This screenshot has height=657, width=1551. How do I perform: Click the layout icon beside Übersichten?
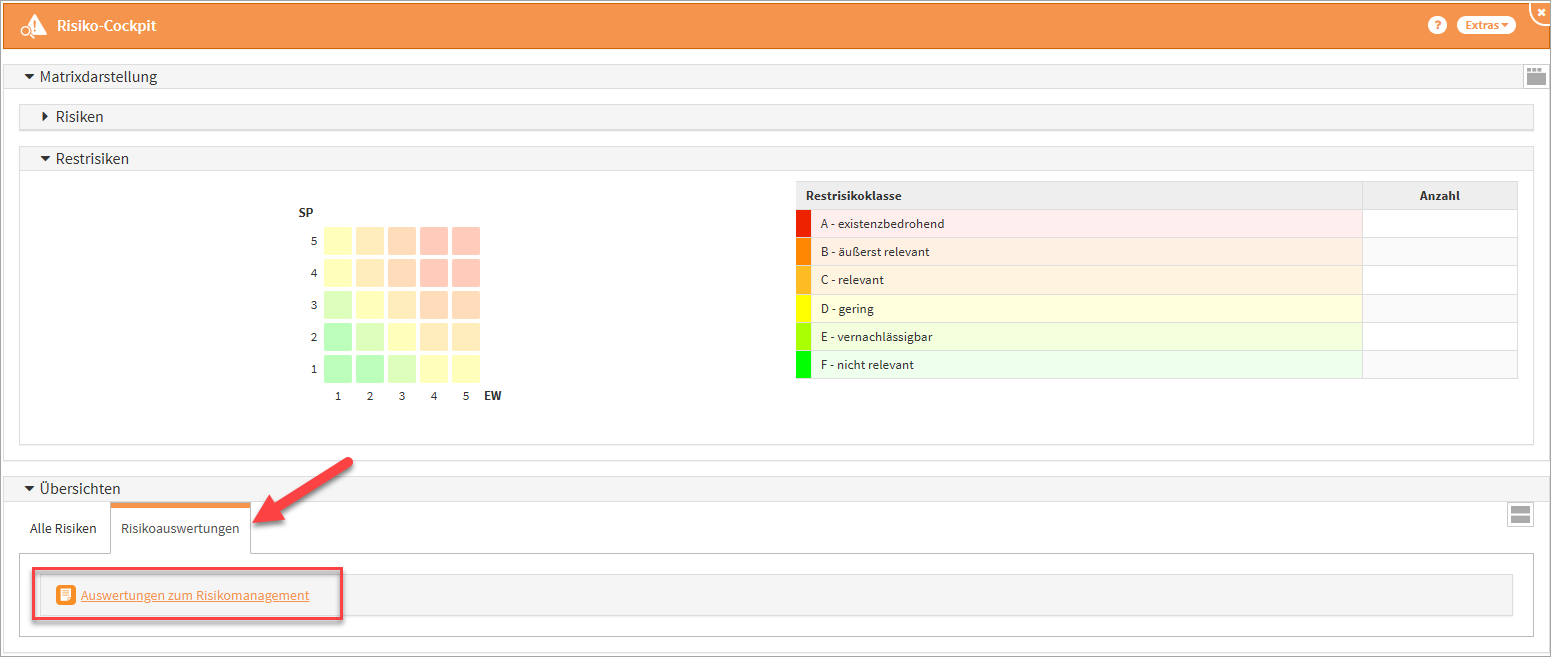(x=1520, y=515)
